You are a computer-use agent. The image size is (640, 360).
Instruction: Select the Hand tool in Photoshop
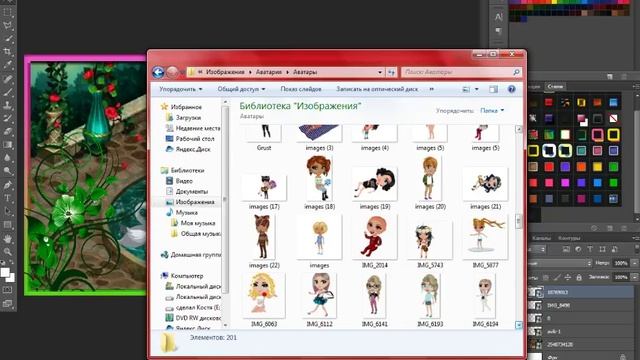click(8, 238)
